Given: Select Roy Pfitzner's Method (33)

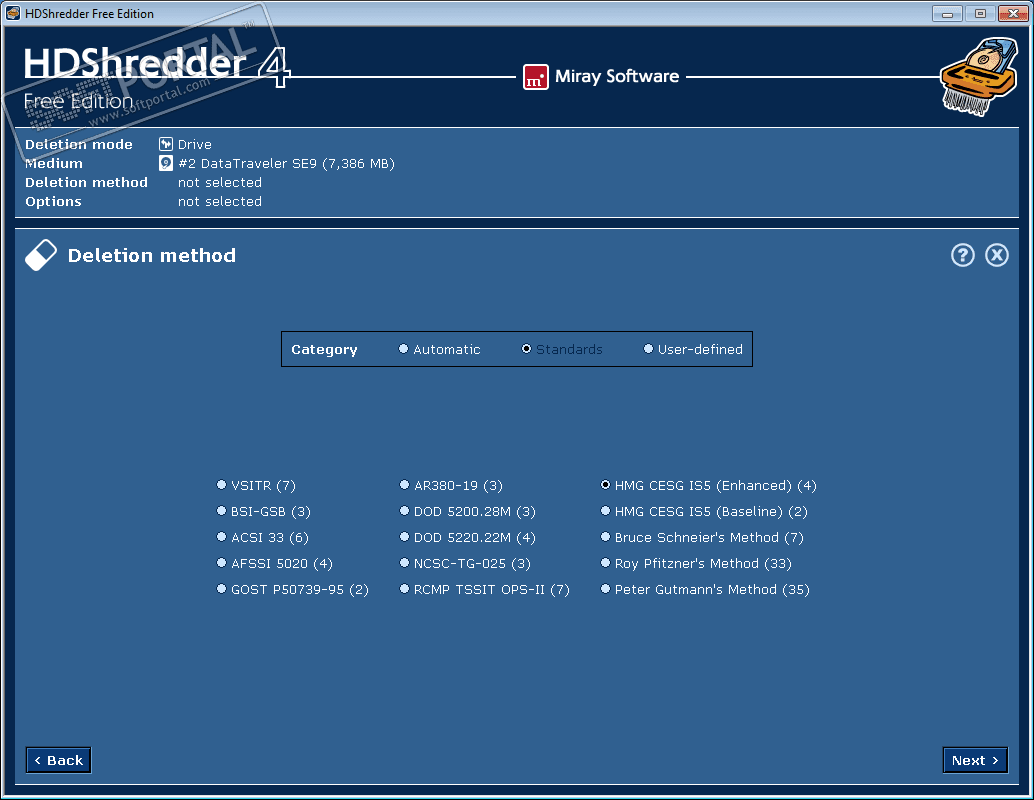Looking at the screenshot, I should click(x=696, y=563).
